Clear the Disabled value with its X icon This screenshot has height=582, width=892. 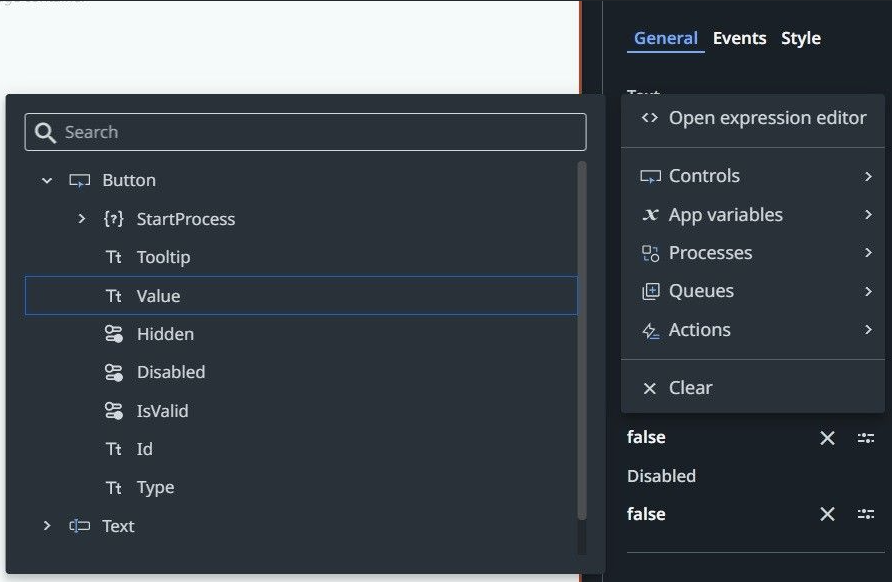[x=827, y=514]
